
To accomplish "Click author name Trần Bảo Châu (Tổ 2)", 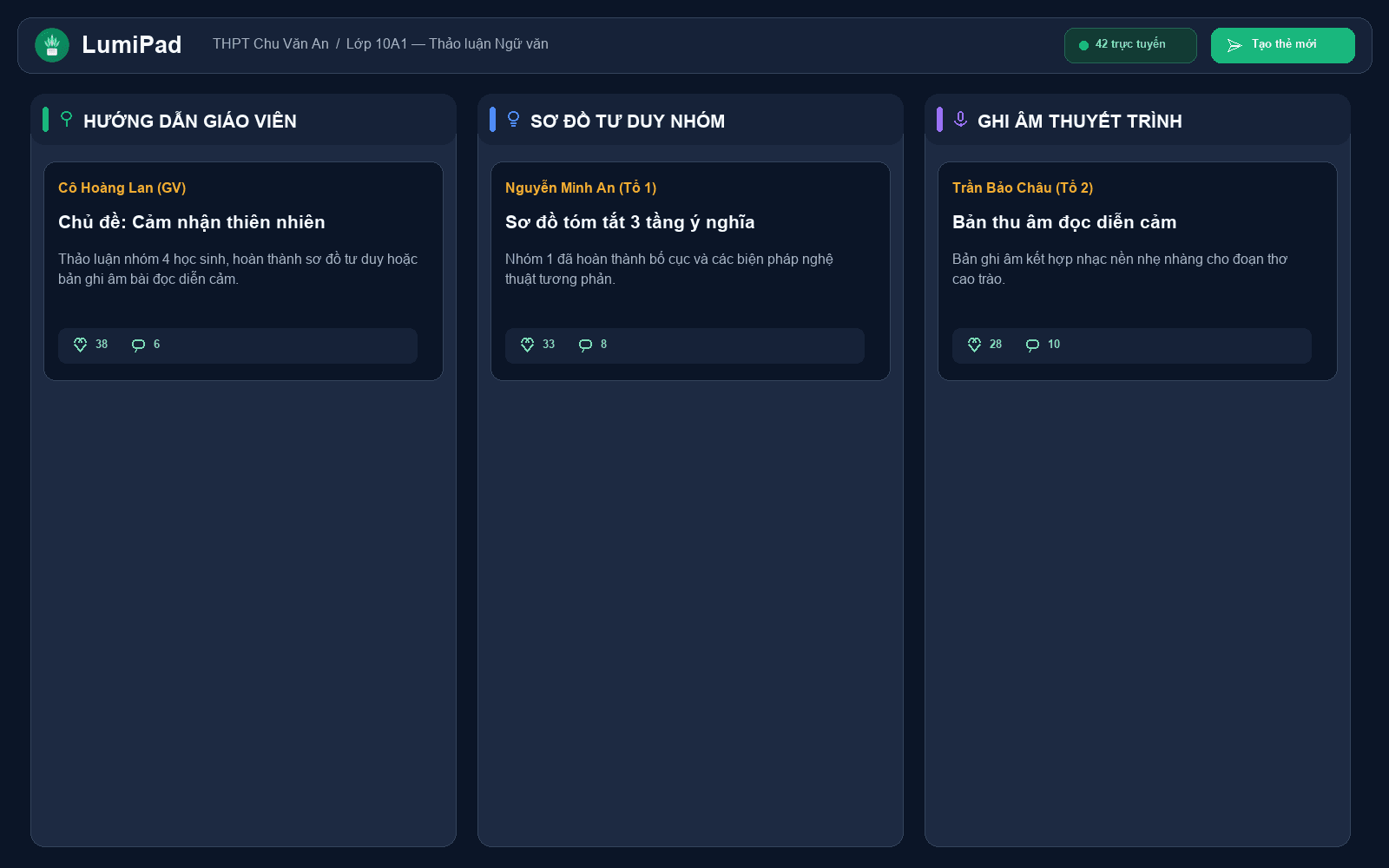I will click(x=1023, y=187).
